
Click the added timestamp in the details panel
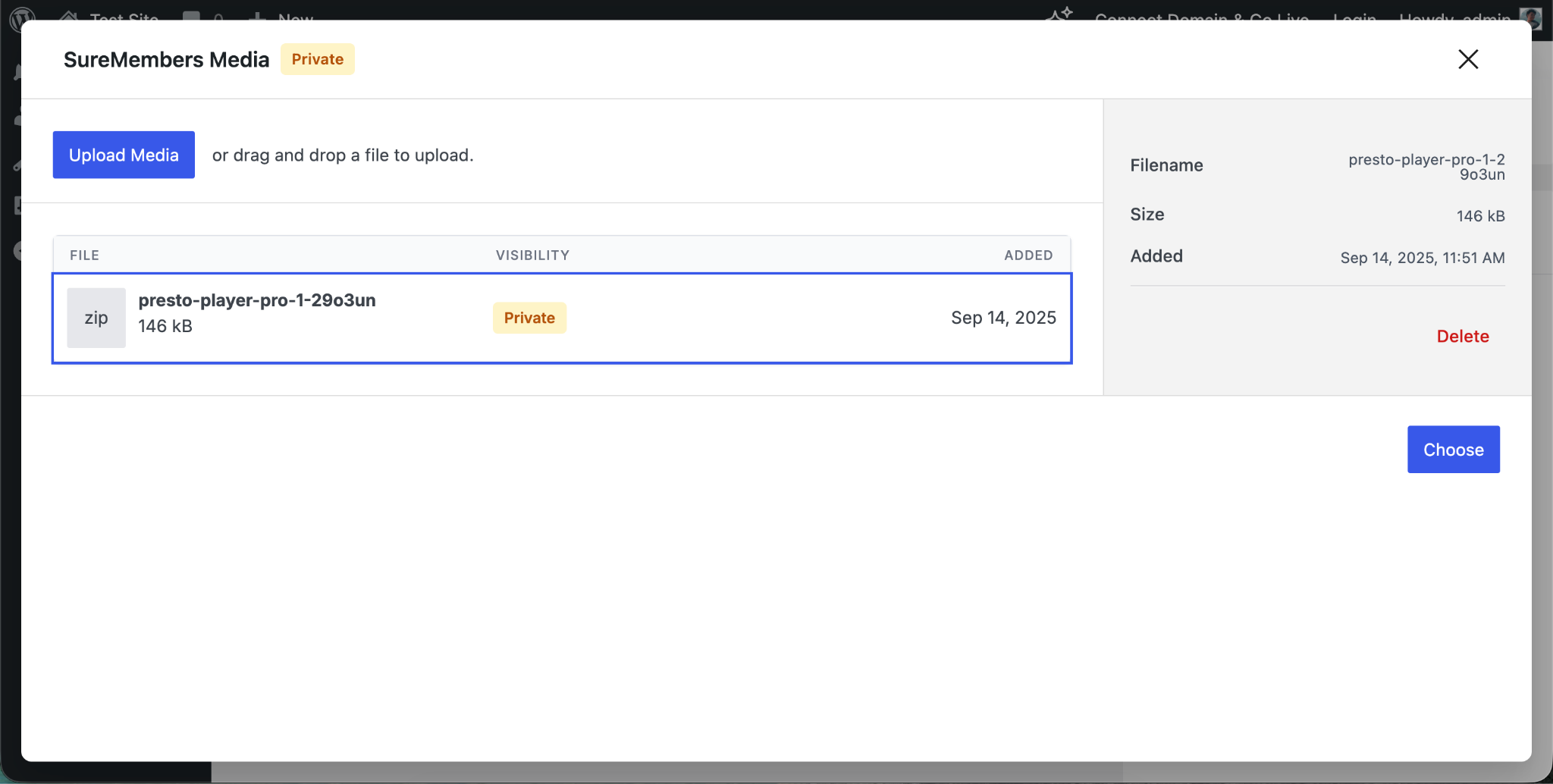(1422, 258)
